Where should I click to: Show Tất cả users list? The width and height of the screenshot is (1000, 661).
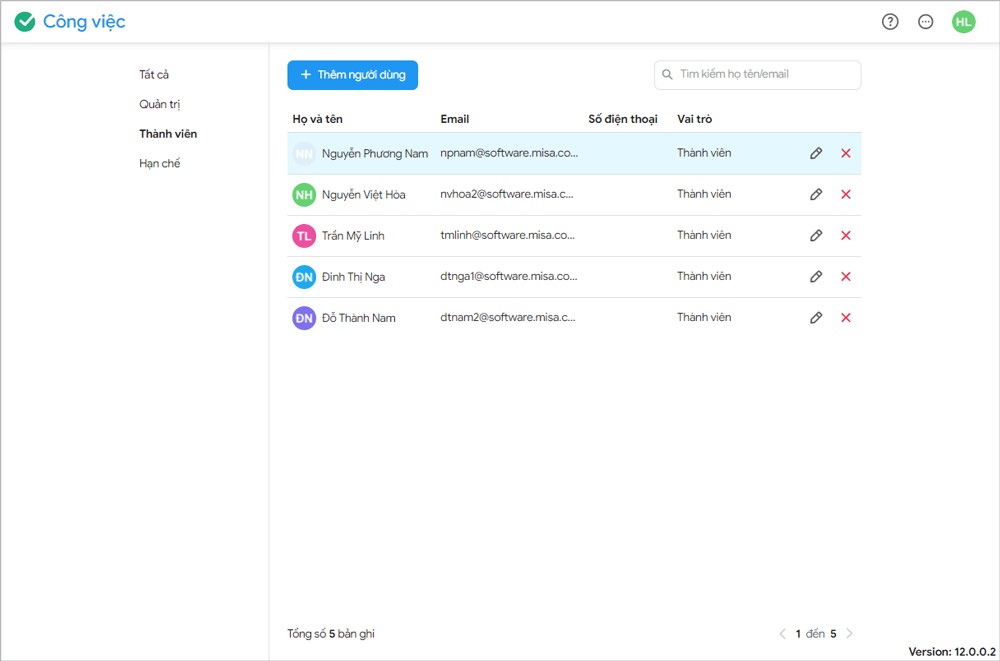(x=154, y=74)
